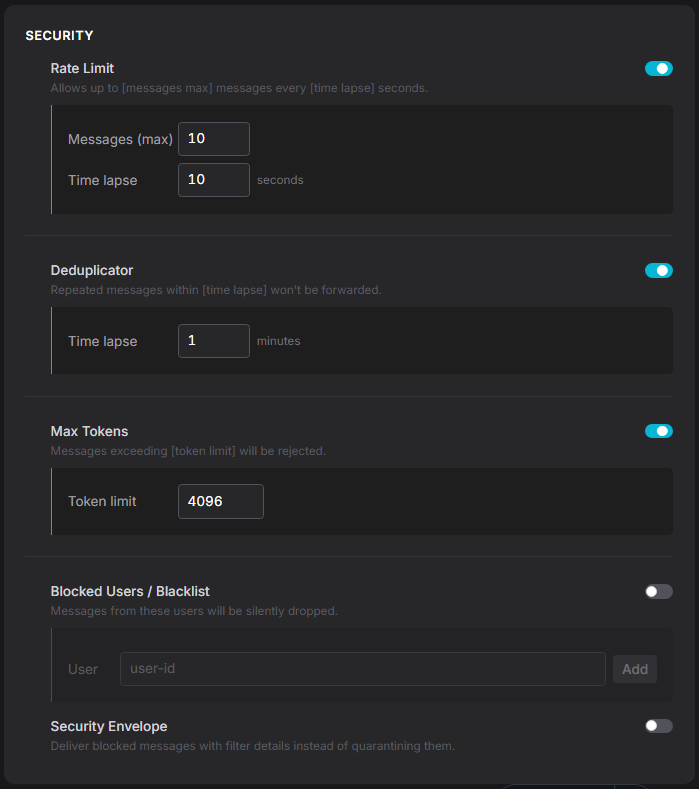Focus the Rate Limit time lapse seconds field
Image resolution: width=699 pixels, height=789 pixels.
(214, 180)
